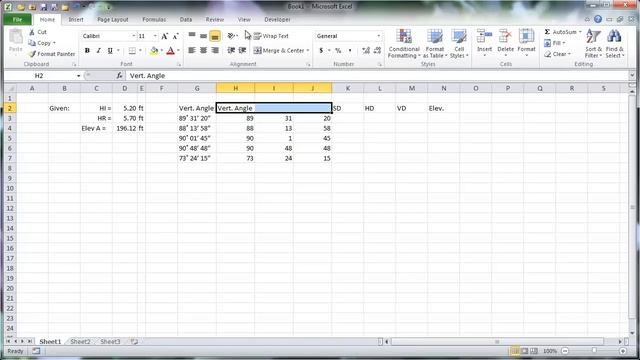Screen dimensions: 640x360
Task: Click Increase Decimal icon
Action: click(366, 51)
